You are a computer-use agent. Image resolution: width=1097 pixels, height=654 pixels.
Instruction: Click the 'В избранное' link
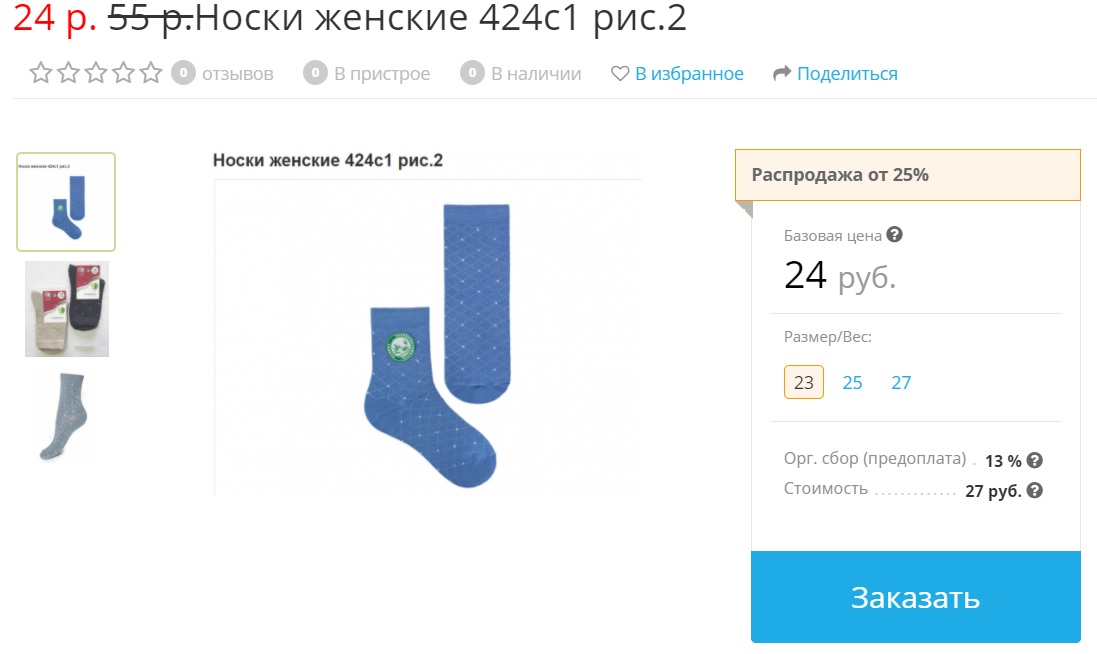tap(689, 73)
